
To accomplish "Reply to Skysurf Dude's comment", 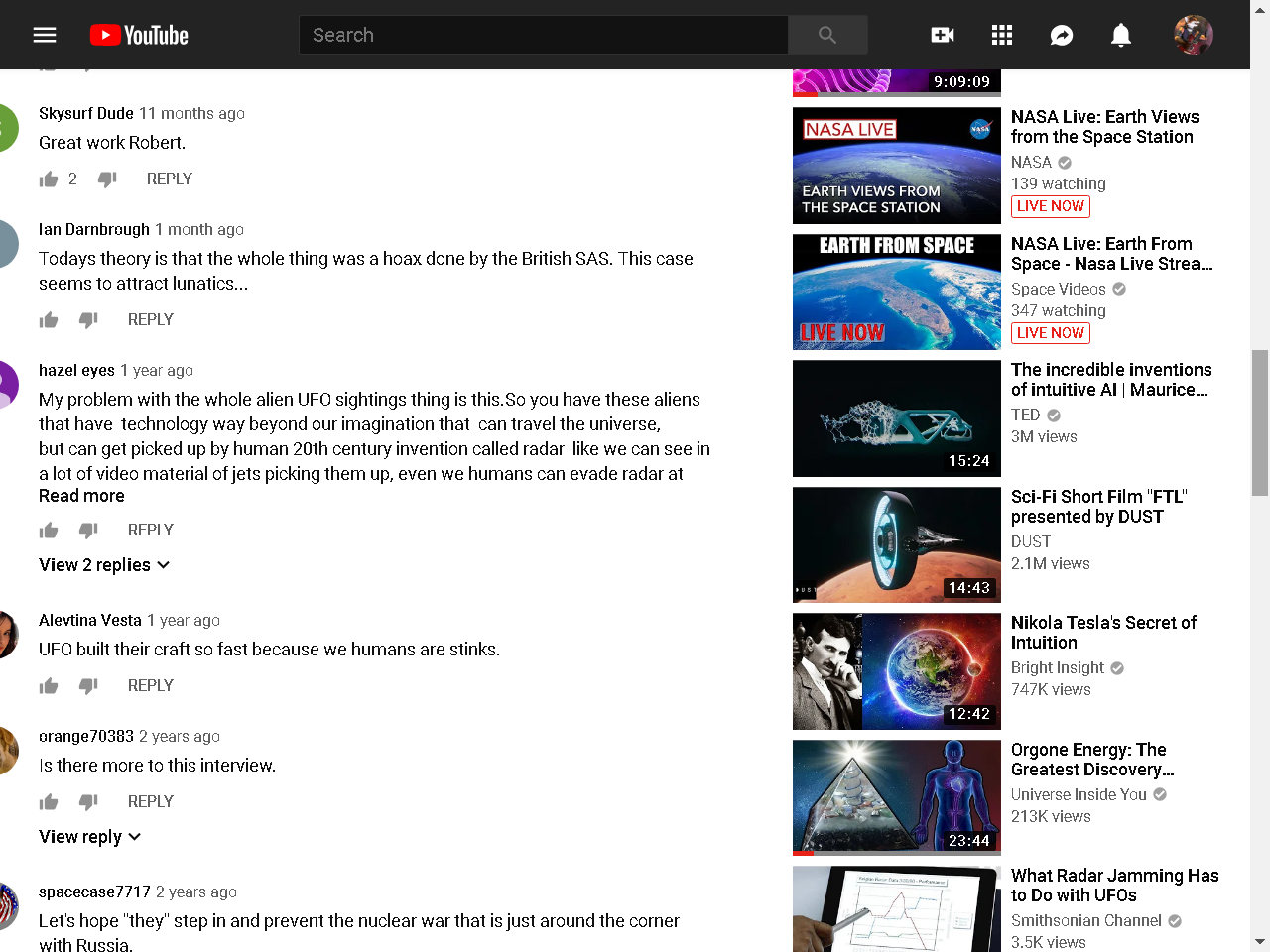I will click(169, 178).
